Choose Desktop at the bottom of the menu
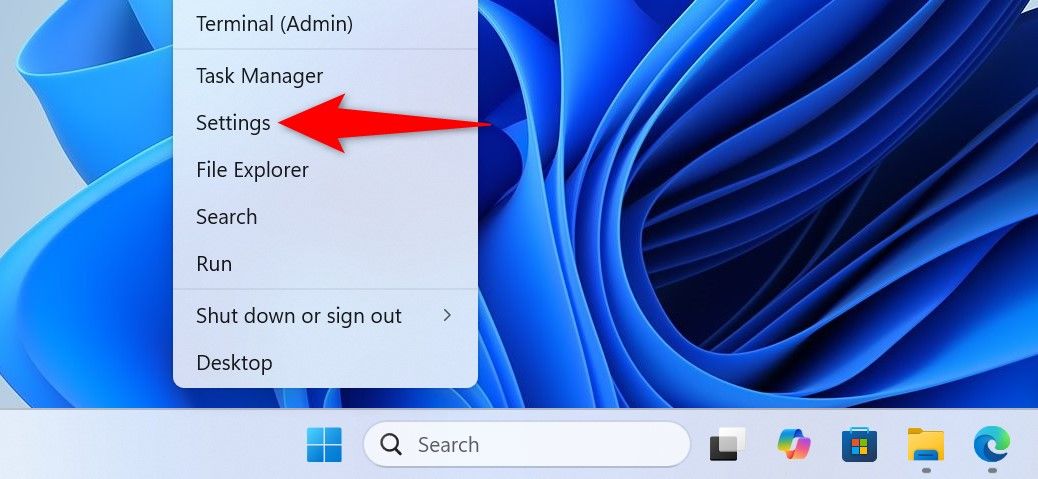The height and width of the screenshot is (479, 1038). 234,362
